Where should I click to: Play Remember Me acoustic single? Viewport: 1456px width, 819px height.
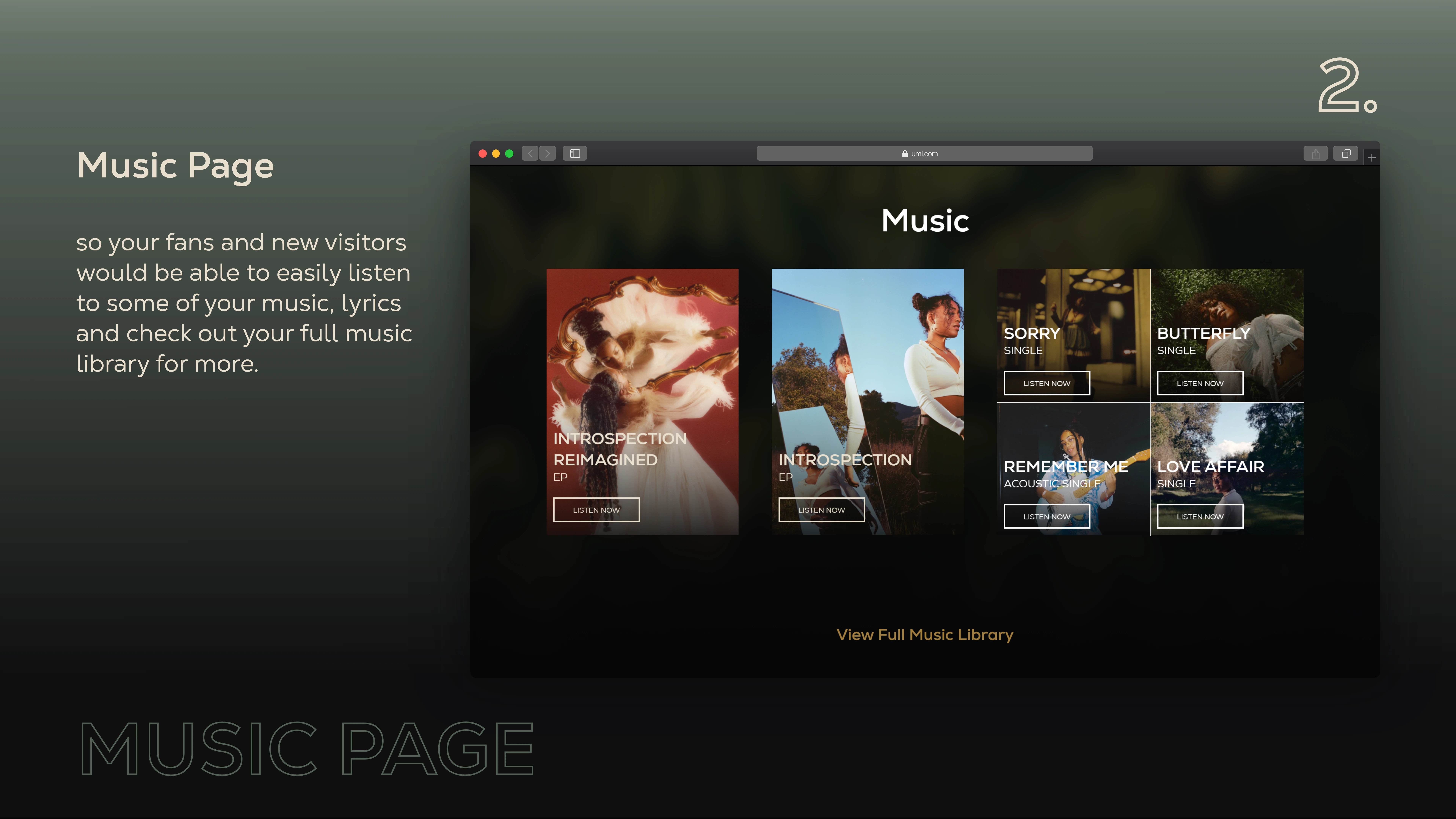pyautogui.click(x=1047, y=517)
